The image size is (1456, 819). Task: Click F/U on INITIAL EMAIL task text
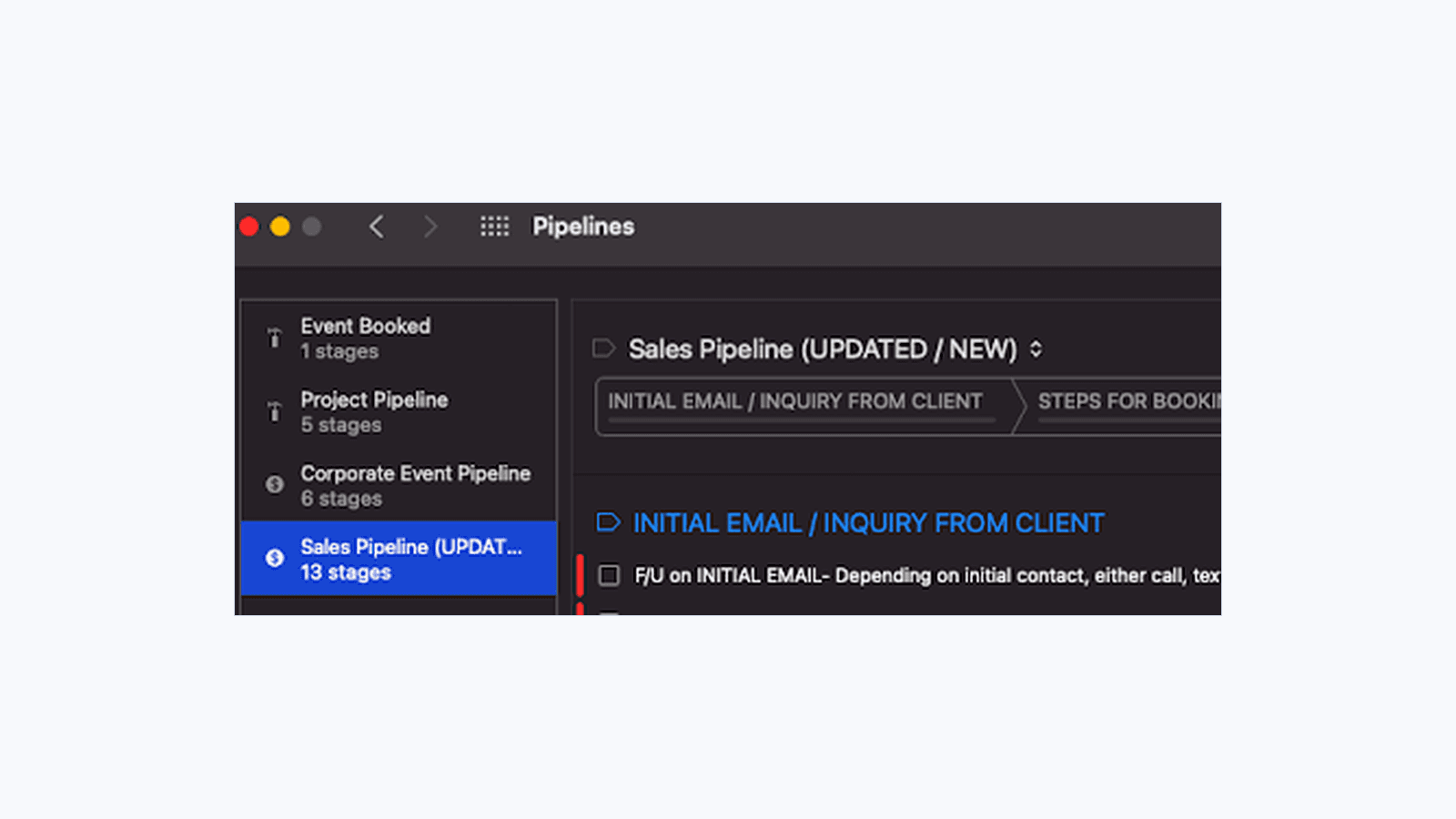click(927, 575)
